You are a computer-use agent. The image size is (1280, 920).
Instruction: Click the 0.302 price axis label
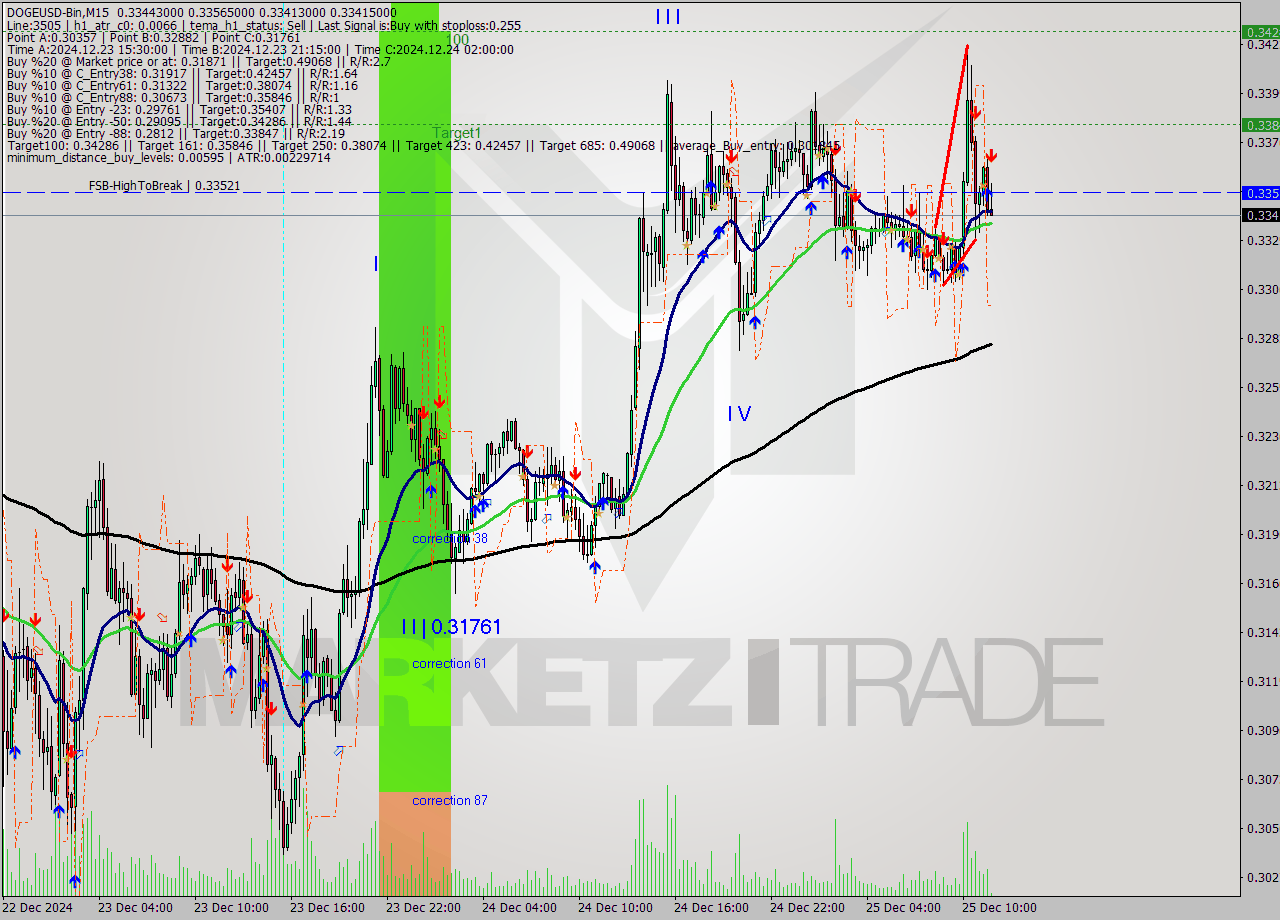pos(1262,877)
